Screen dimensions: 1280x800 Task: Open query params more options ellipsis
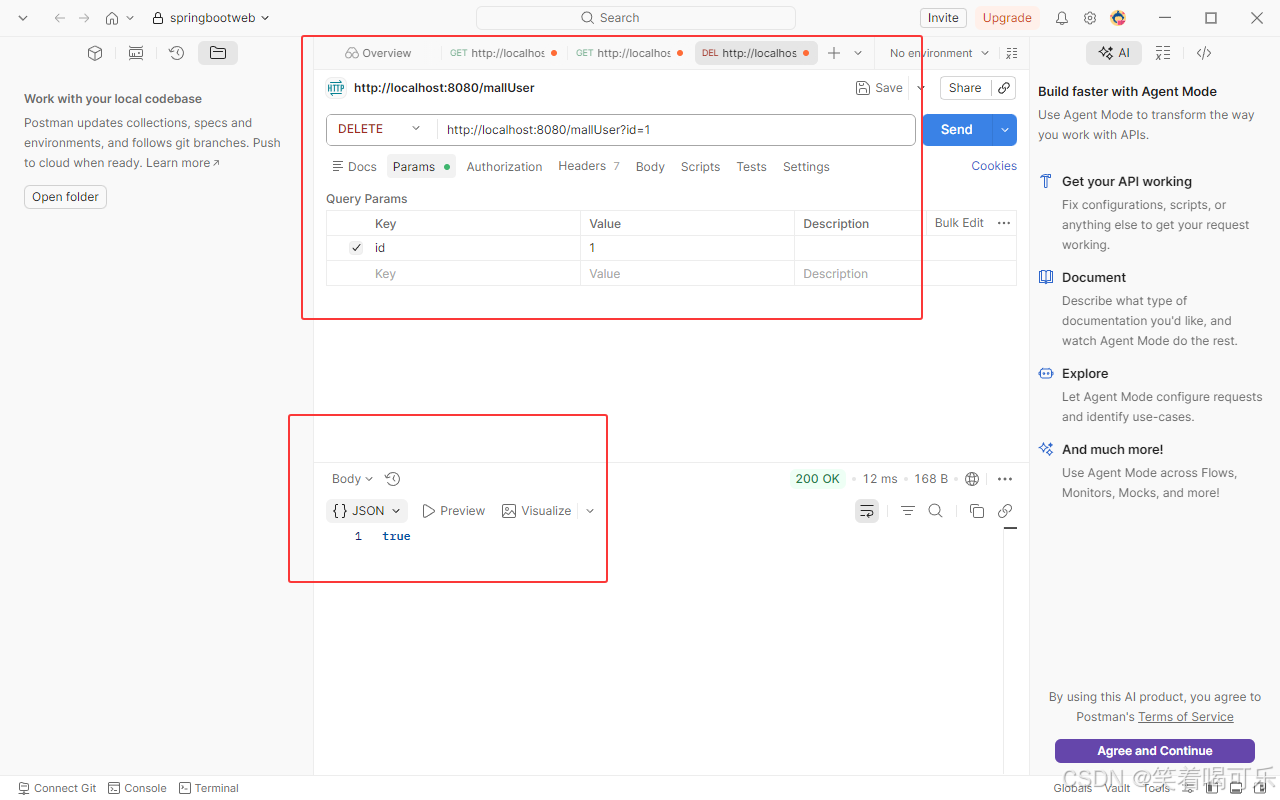point(1004,223)
